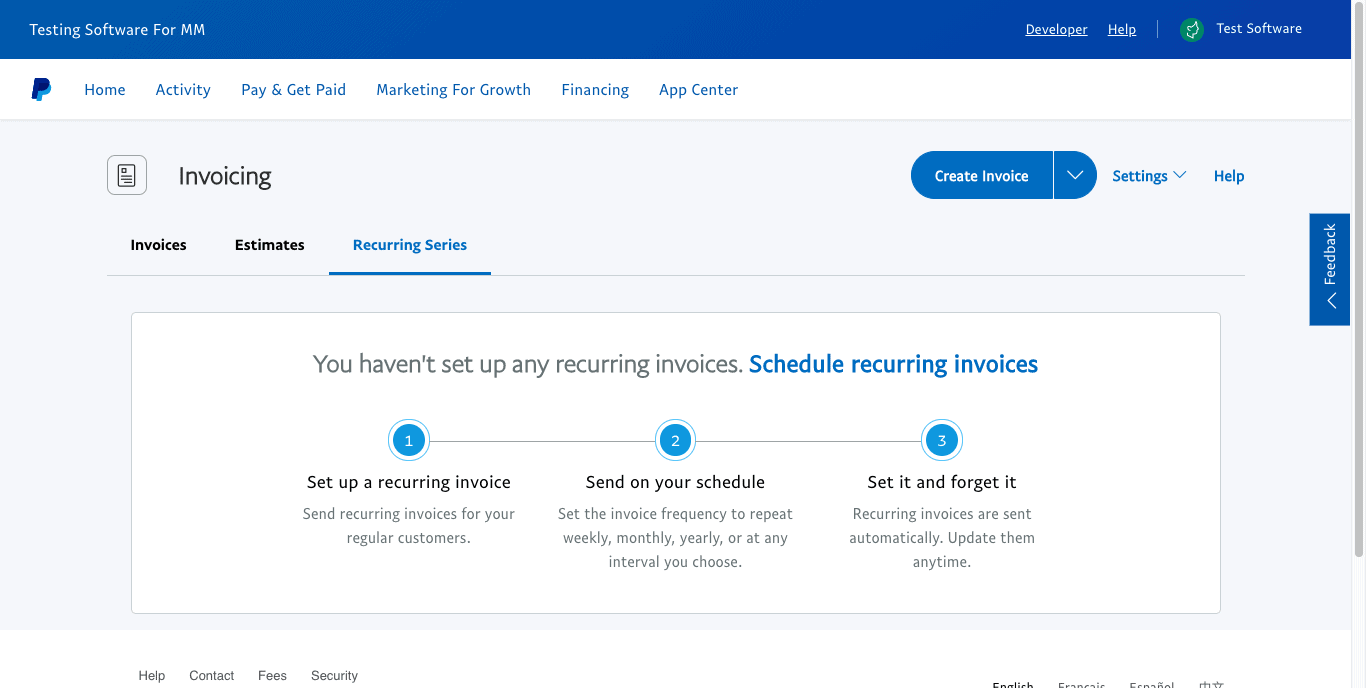Open the Create Invoice dropdown arrow
The image size is (1366, 688).
[1075, 175]
